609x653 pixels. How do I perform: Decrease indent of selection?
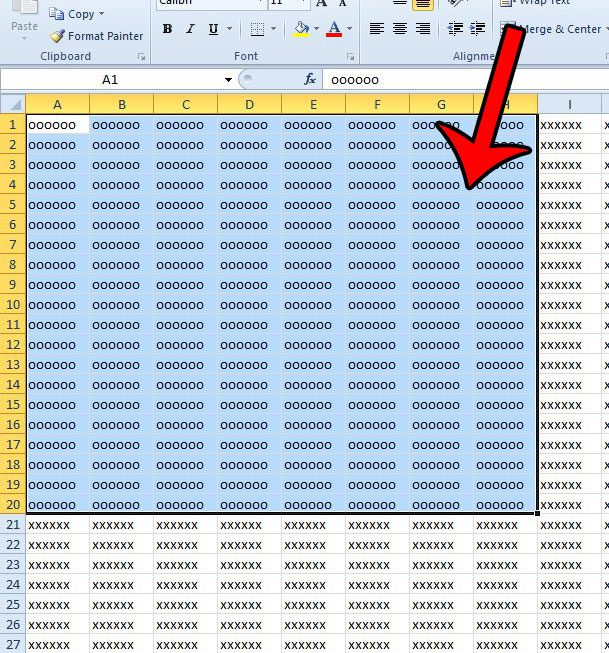(455, 28)
